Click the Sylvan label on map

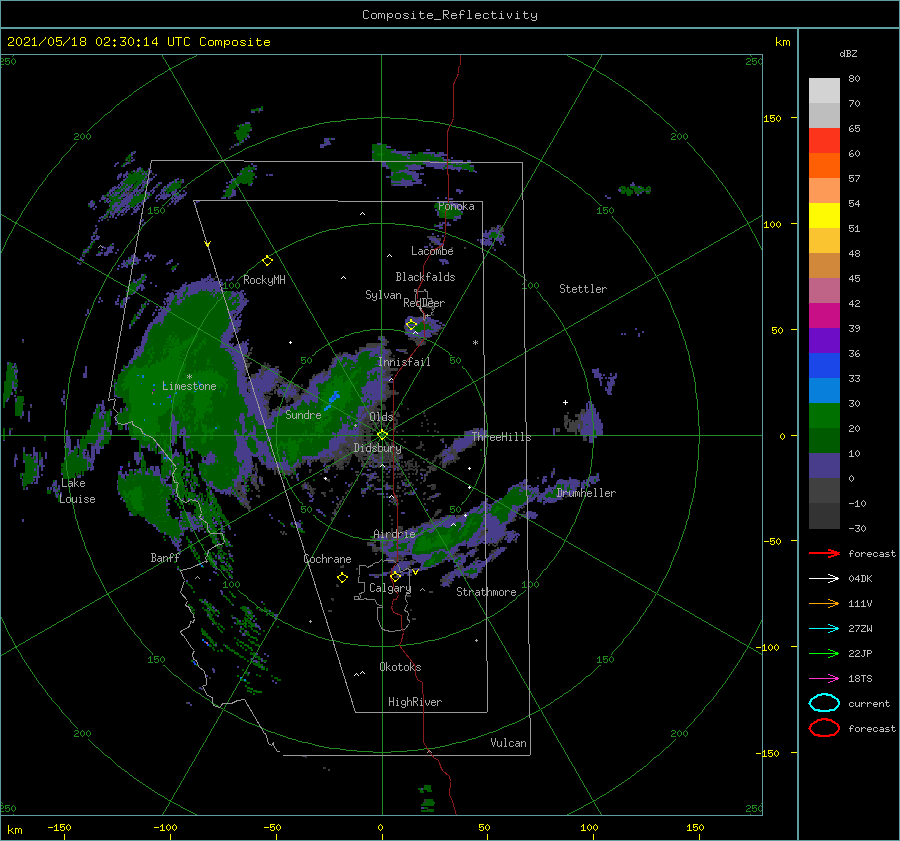click(383, 295)
